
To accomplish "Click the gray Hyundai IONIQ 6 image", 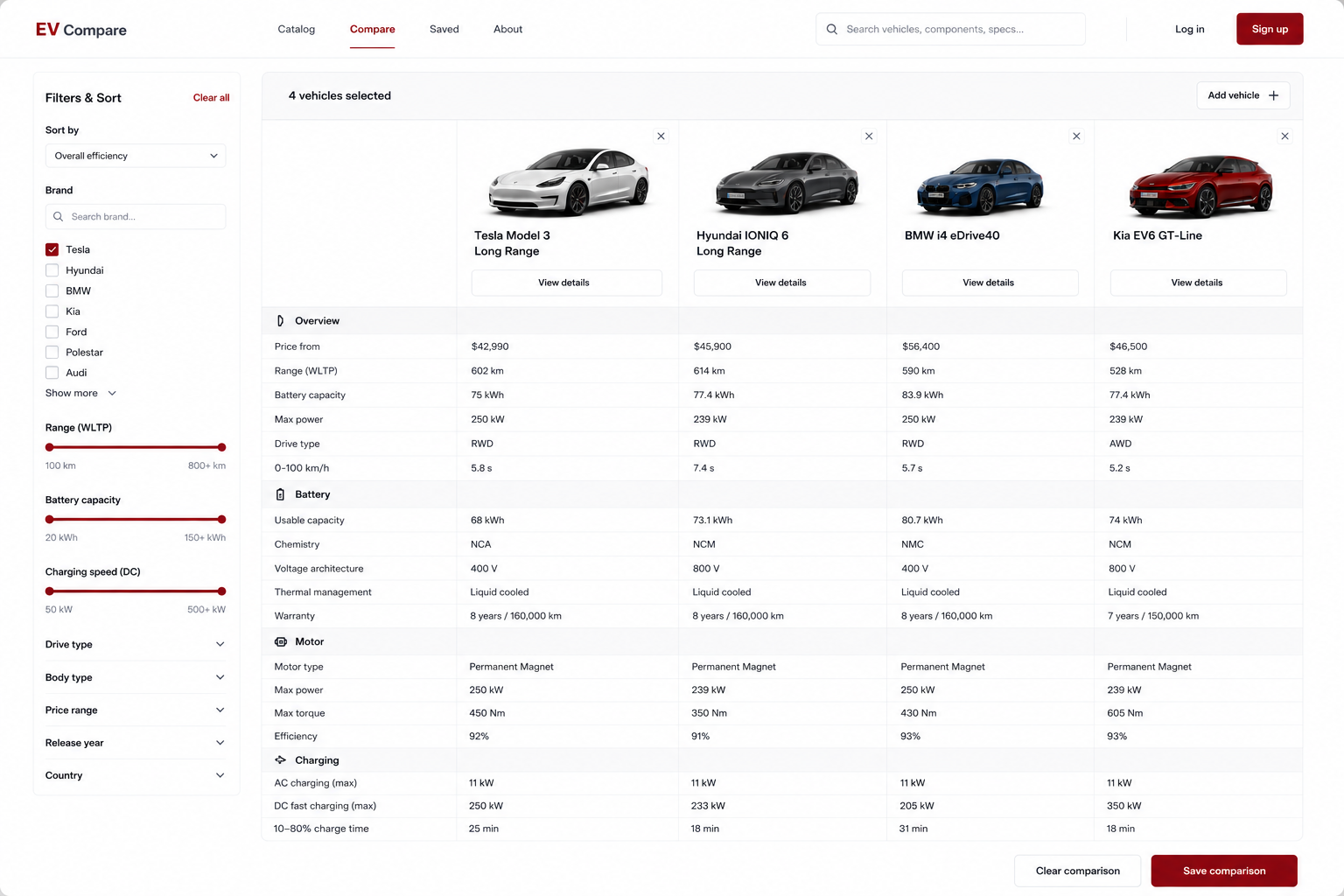I will (x=787, y=182).
